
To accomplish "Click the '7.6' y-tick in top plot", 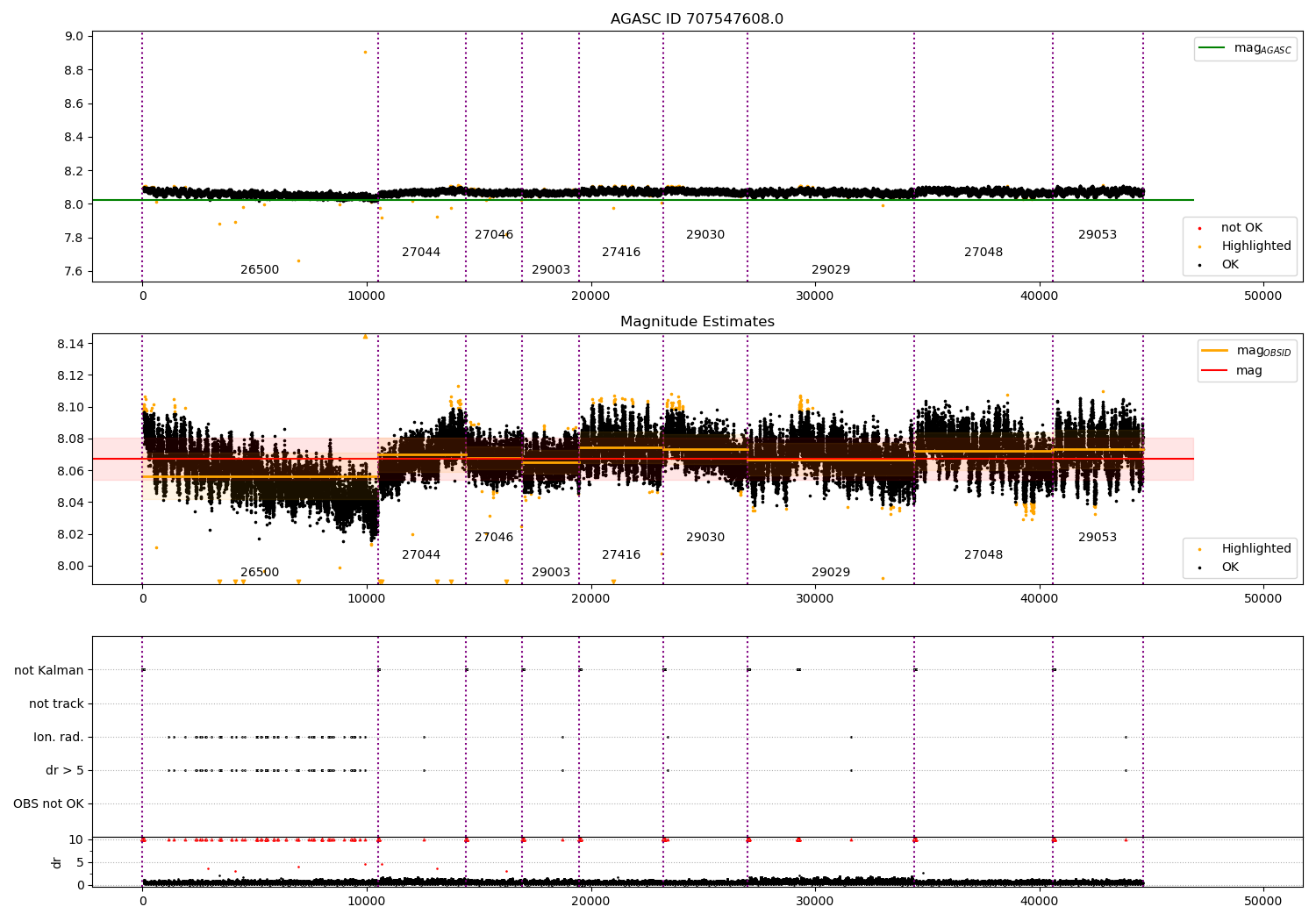I will point(74,272).
